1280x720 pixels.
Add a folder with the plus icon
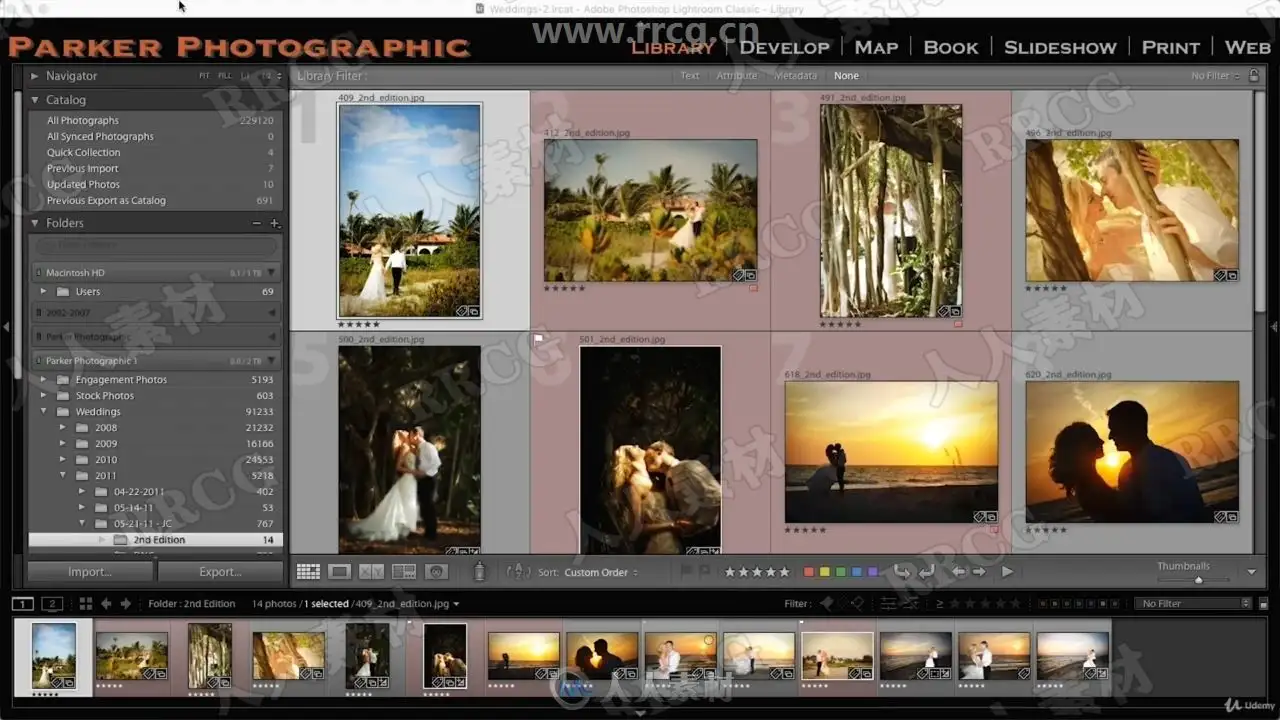click(275, 223)
